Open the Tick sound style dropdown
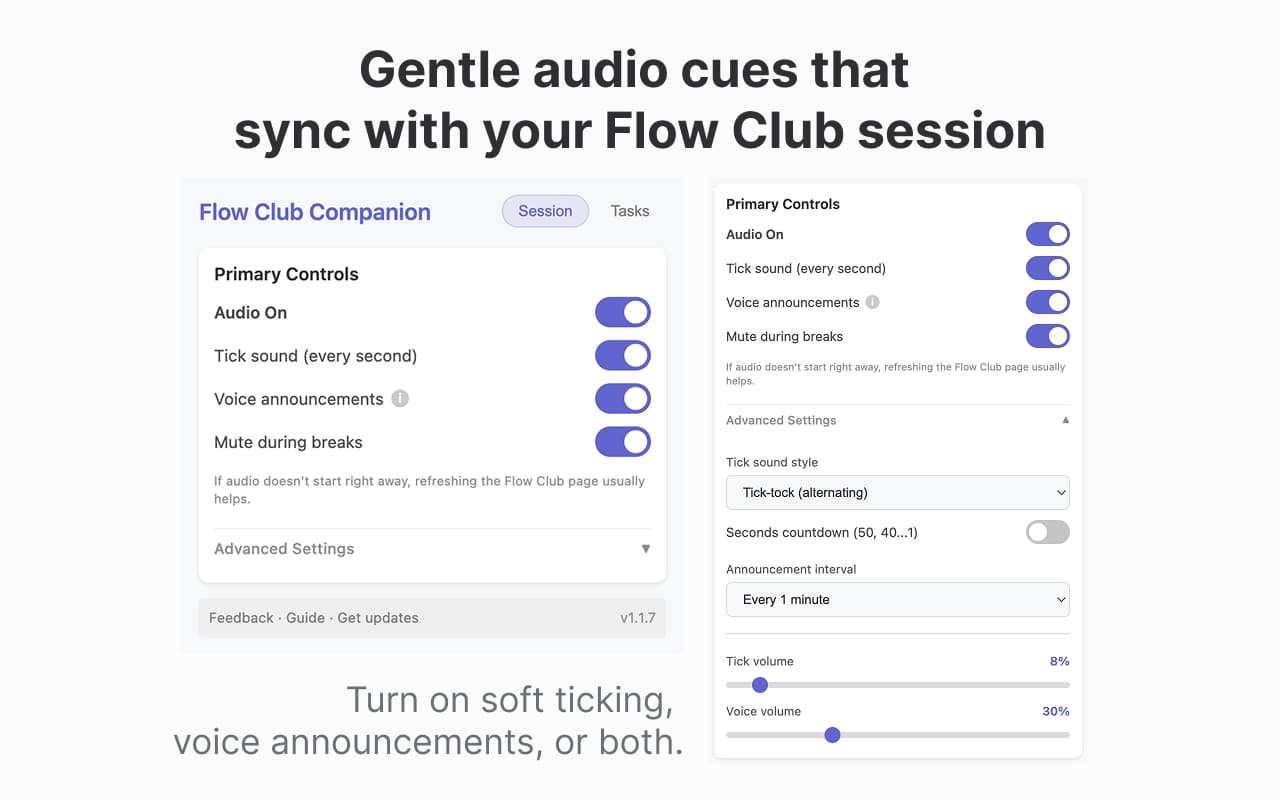Viewport: 1280px width, 800px height. [x=897, y=492]
